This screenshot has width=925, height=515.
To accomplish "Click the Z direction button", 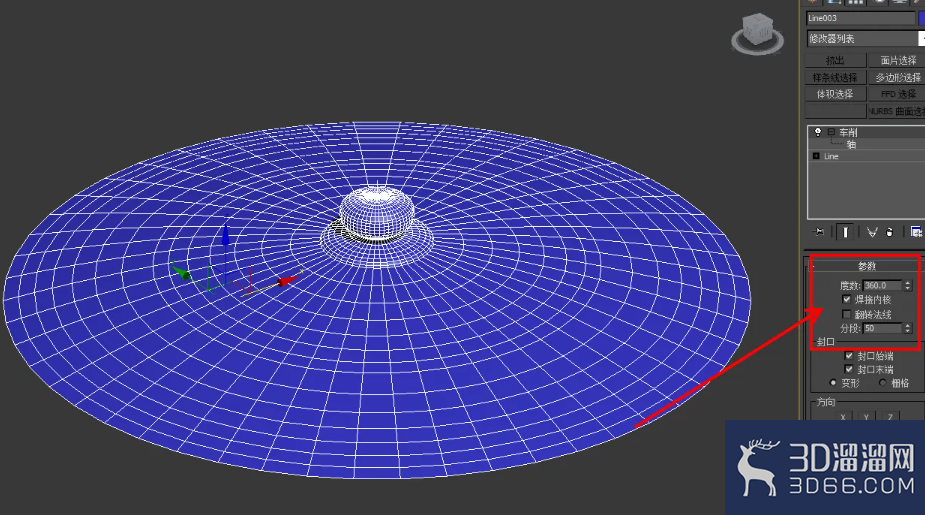I will 890,416.
